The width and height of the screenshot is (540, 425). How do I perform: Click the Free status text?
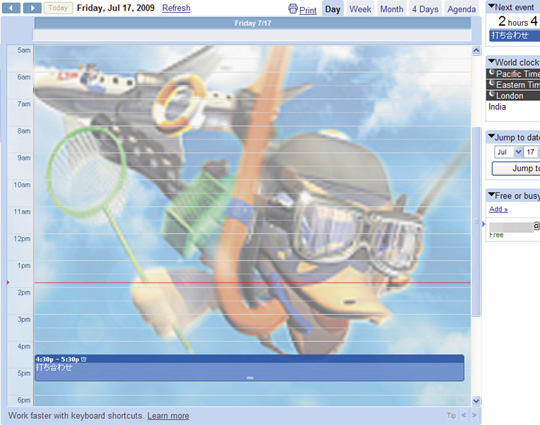(496, 235)
